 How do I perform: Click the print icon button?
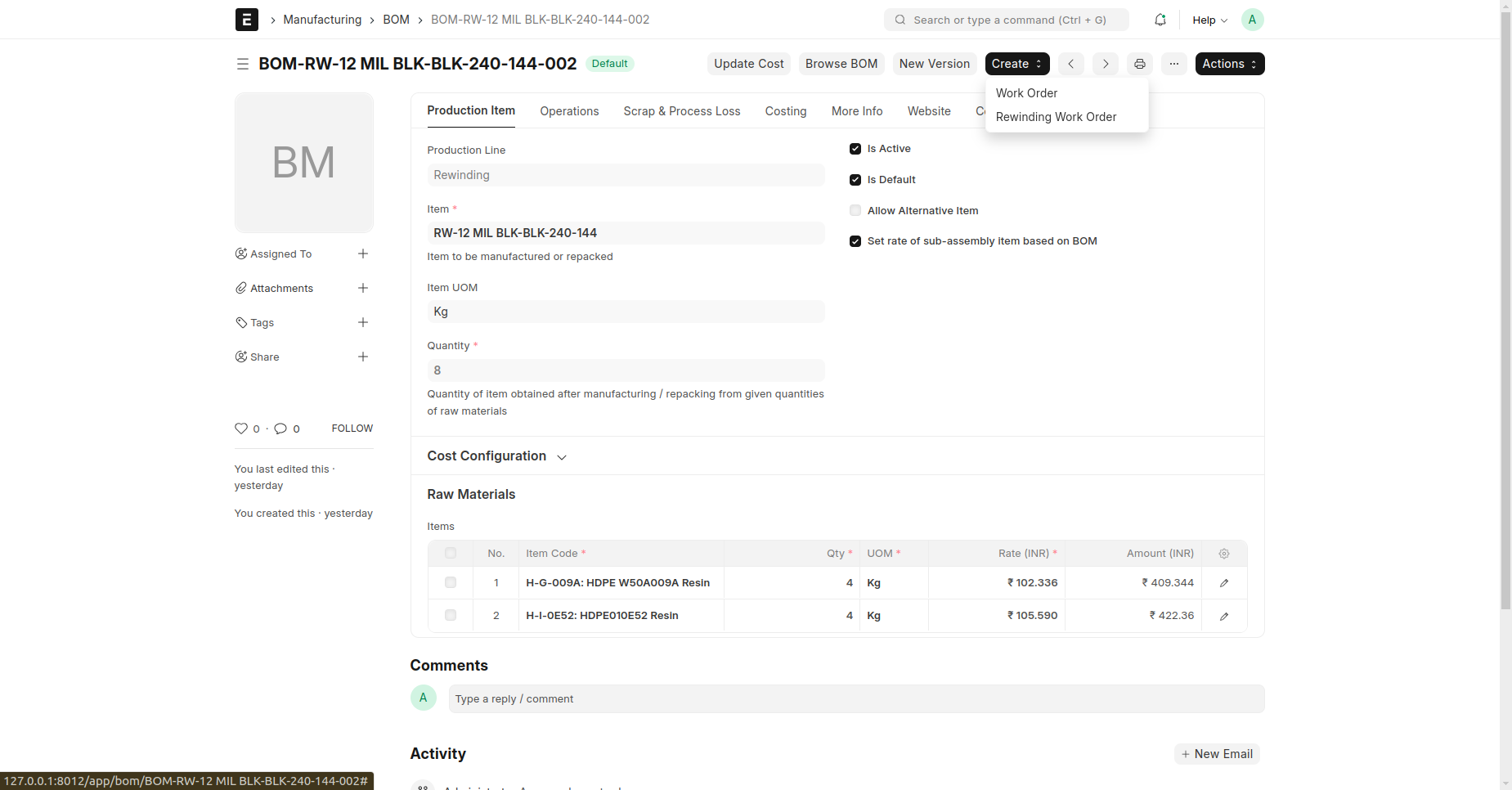[x=1139, y=64]
